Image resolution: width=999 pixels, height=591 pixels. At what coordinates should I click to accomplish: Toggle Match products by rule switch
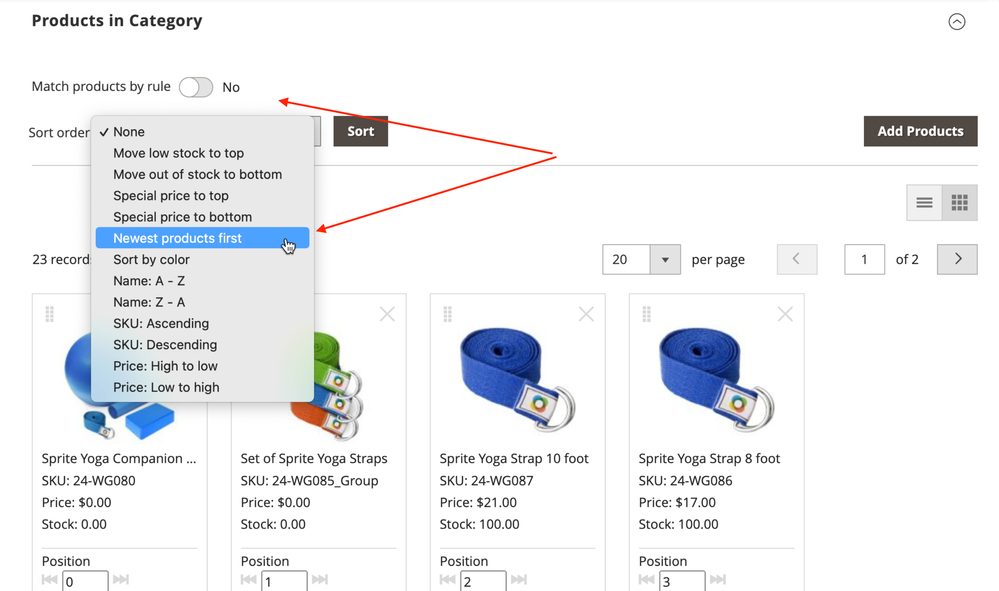tap(196, 87)
